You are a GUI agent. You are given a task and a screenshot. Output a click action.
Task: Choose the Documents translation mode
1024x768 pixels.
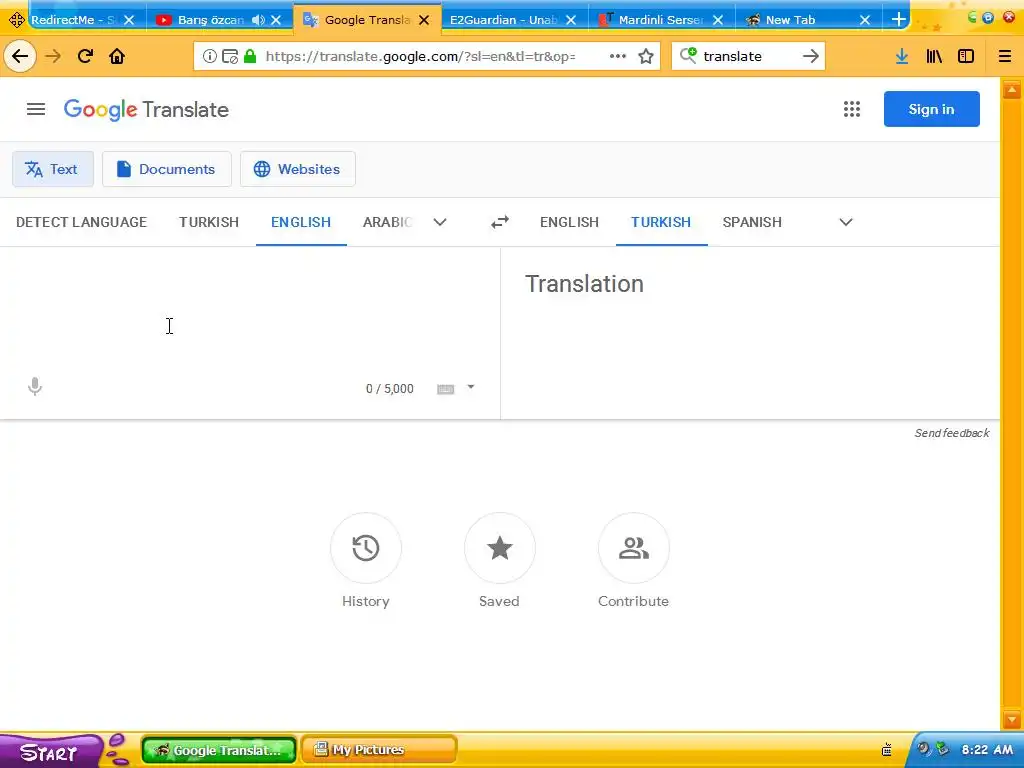pos(167,169)
